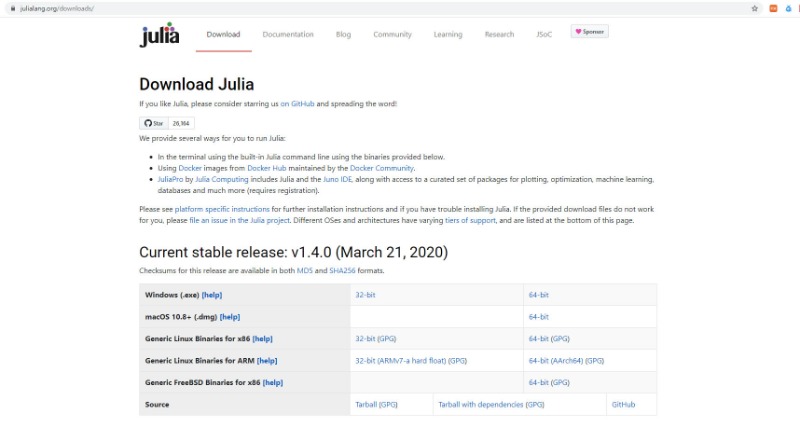This screenshot has height=439, width=800.
Task: Click the Tarball with dependencies link
Action: 481,404
